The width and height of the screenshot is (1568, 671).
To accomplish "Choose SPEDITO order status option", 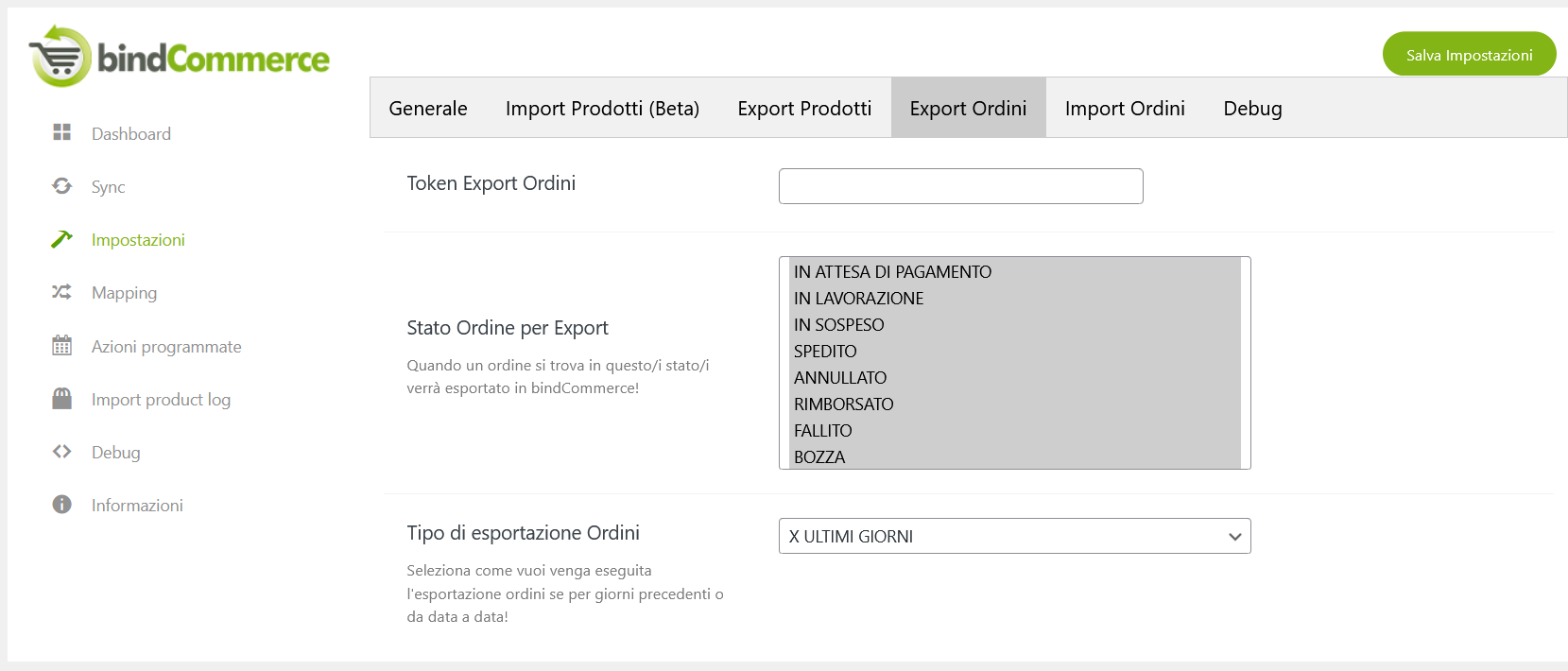I will tap(825, 352).
